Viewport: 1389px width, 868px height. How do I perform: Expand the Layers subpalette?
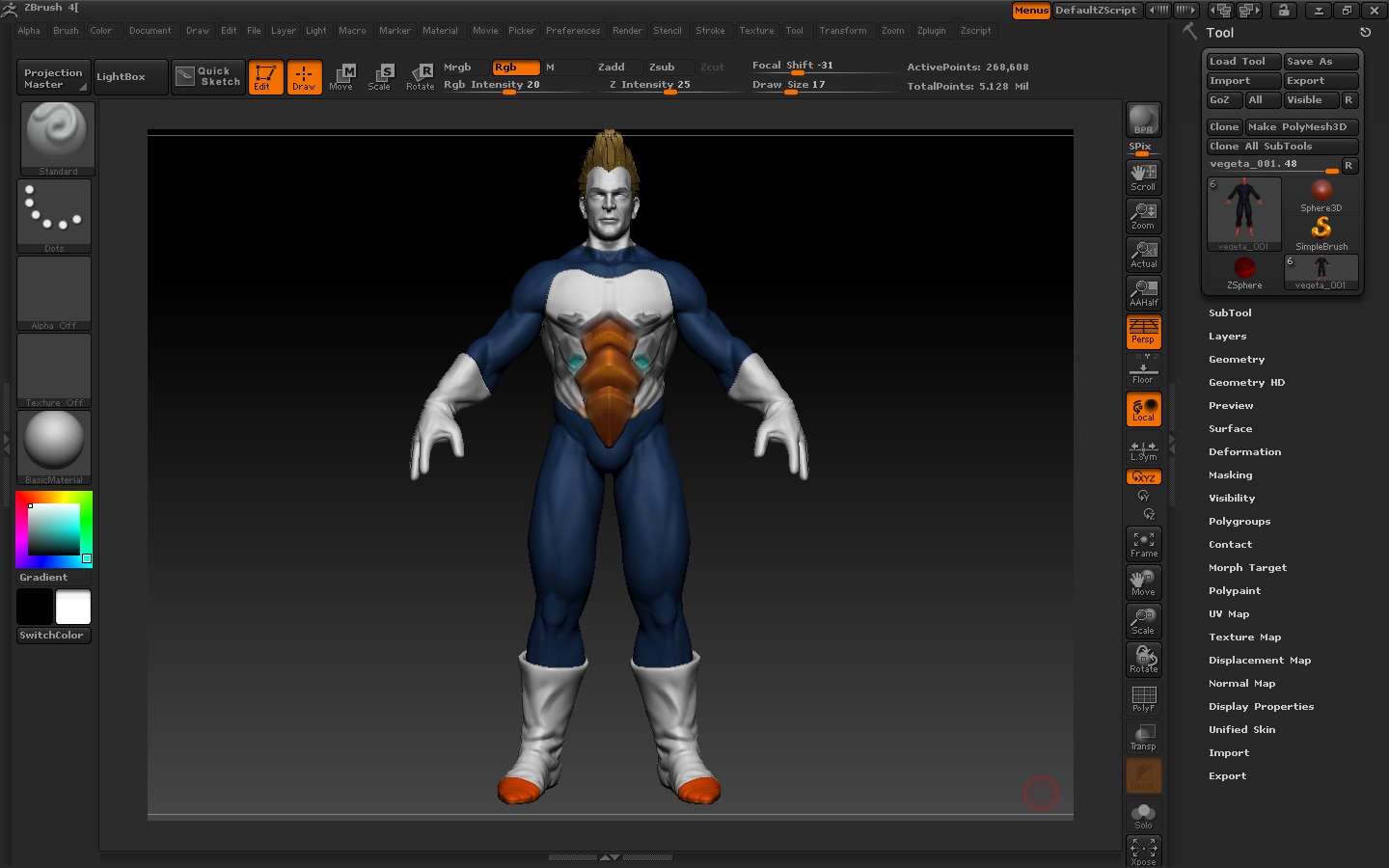point(1228,337)
